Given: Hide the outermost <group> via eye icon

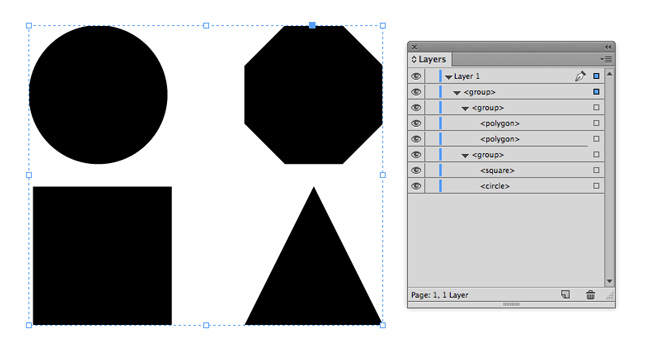Looking at the screenshot, I should (416, 92).
